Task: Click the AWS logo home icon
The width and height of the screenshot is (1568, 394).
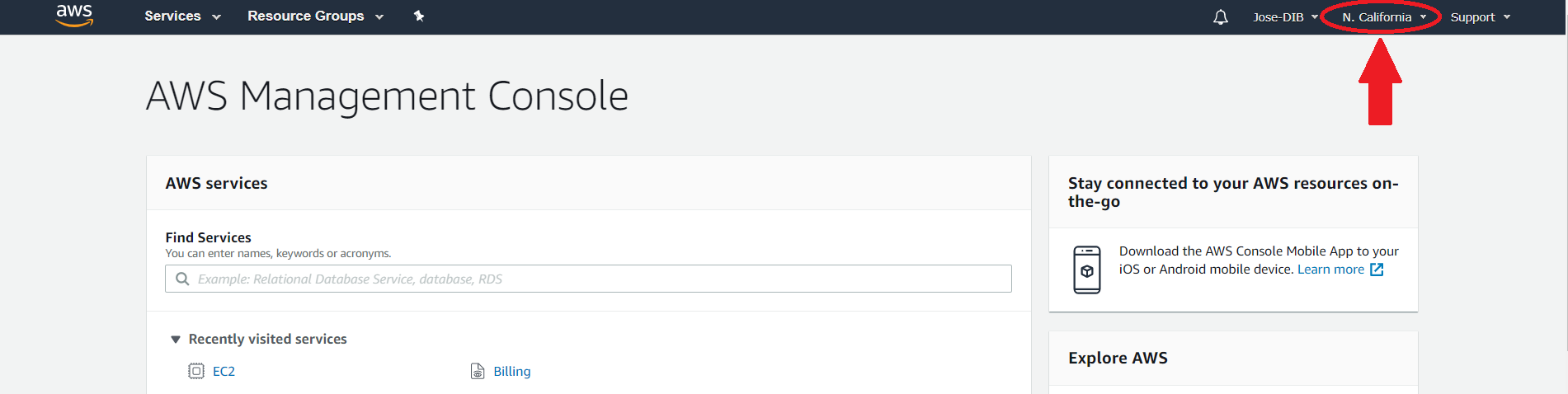Action: pyautogui.click(x=74, y=15)
